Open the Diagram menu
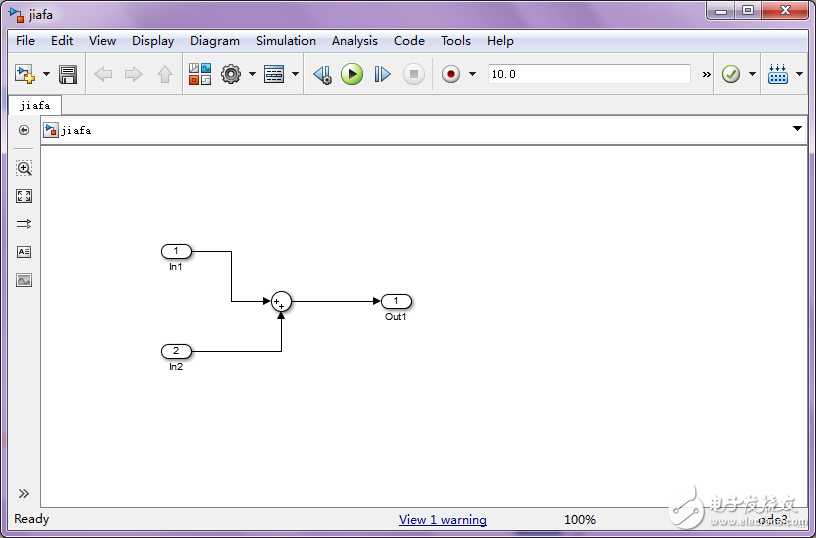 (215, 41)
